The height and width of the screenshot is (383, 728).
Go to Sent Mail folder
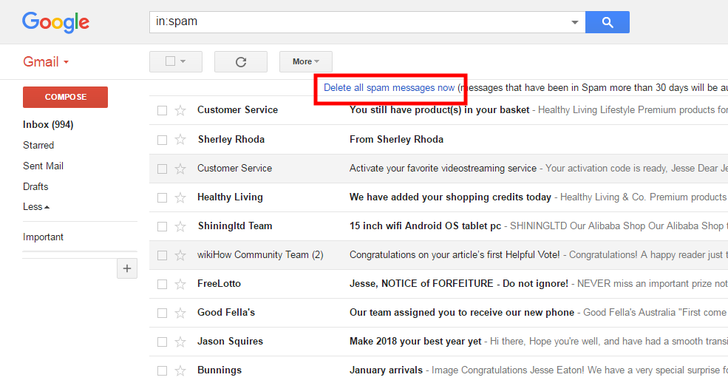click(43, 166)
